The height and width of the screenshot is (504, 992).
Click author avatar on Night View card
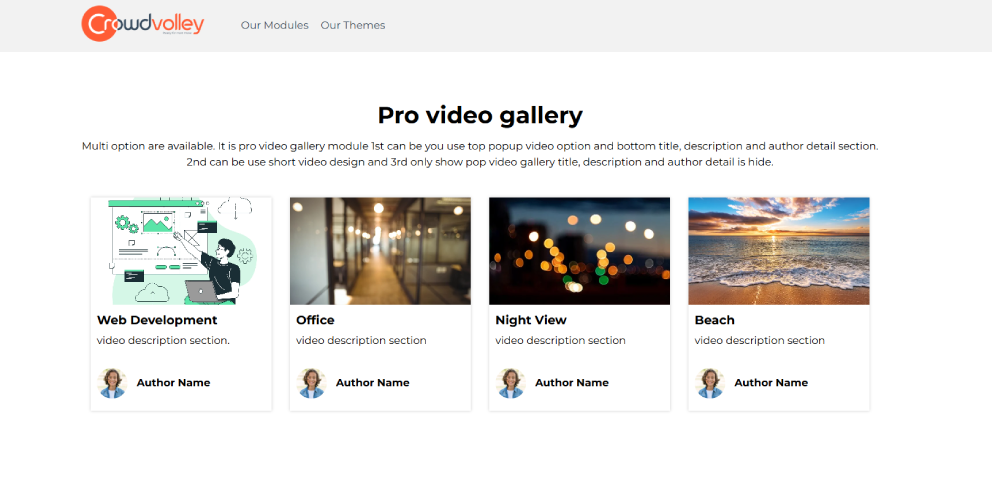(510, 383)
